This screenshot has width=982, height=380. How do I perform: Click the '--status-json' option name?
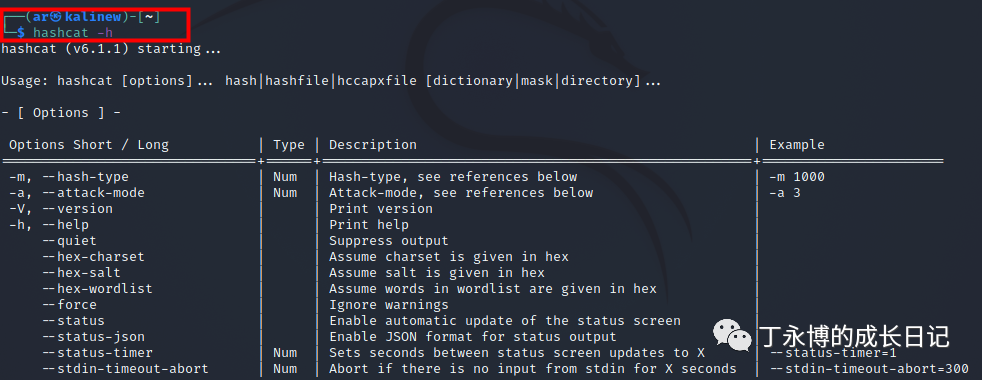(x=93, y=337)
